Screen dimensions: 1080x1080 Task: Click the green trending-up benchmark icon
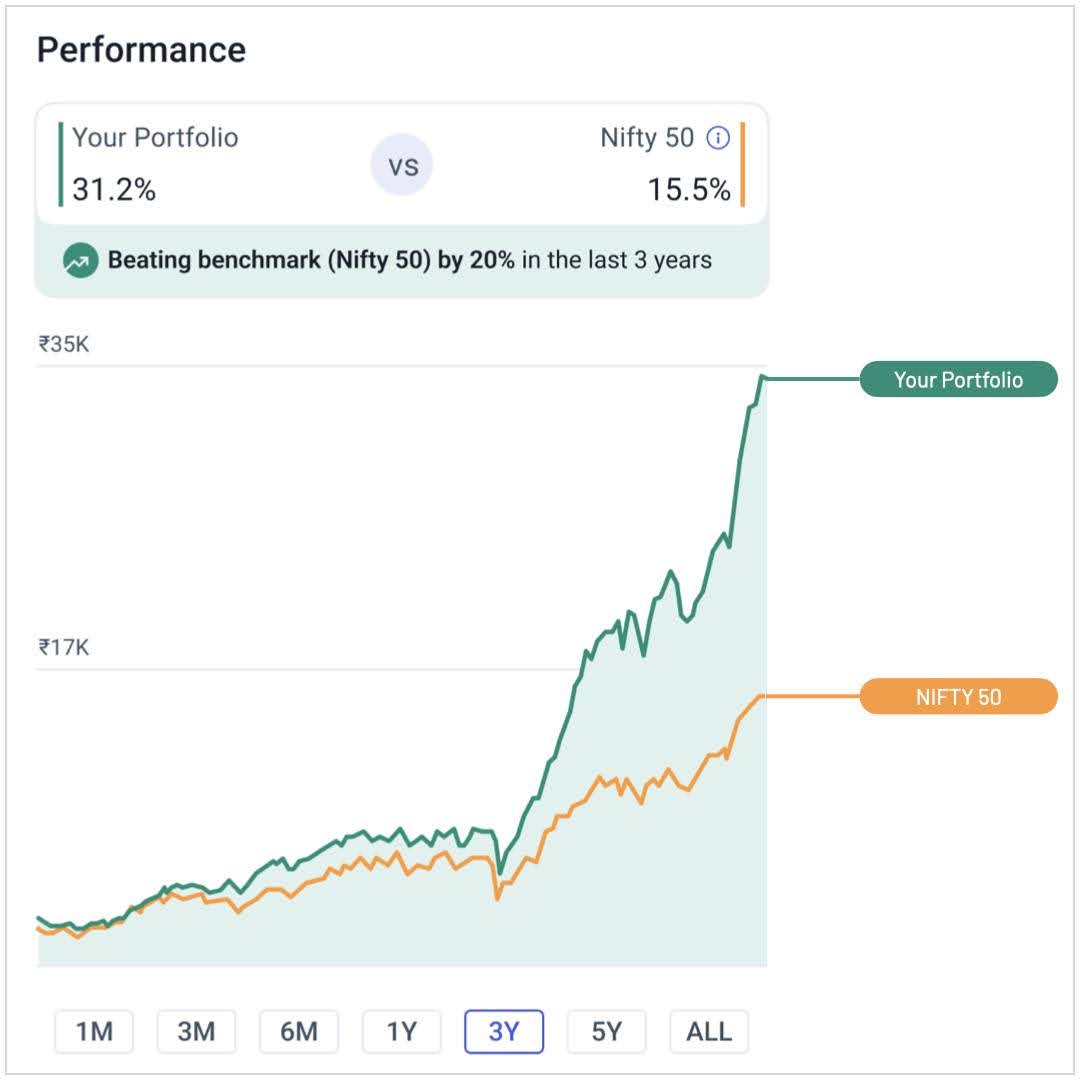point(81,261)
